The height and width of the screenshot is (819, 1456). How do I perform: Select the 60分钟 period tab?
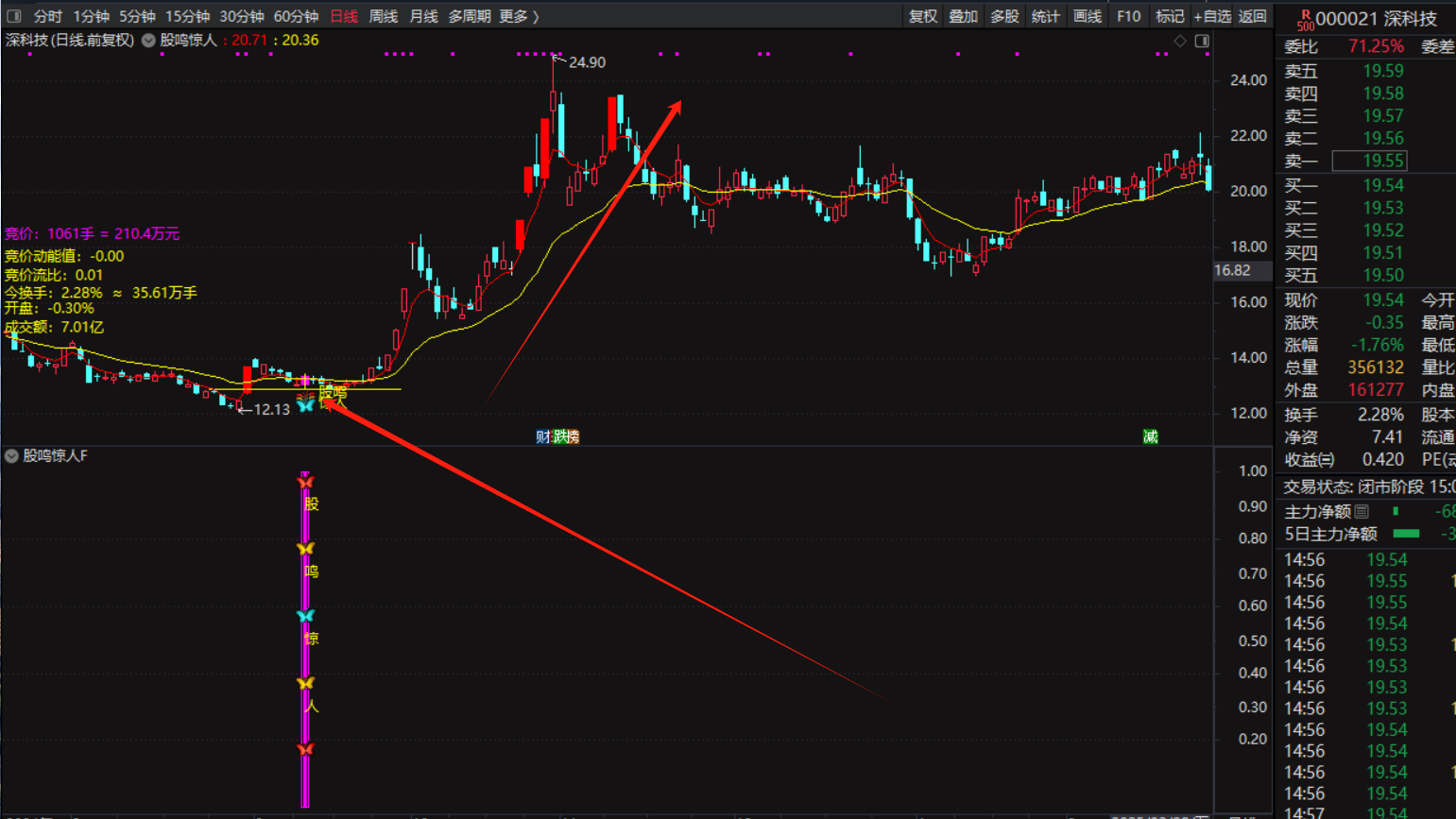(x=296, y=16)
